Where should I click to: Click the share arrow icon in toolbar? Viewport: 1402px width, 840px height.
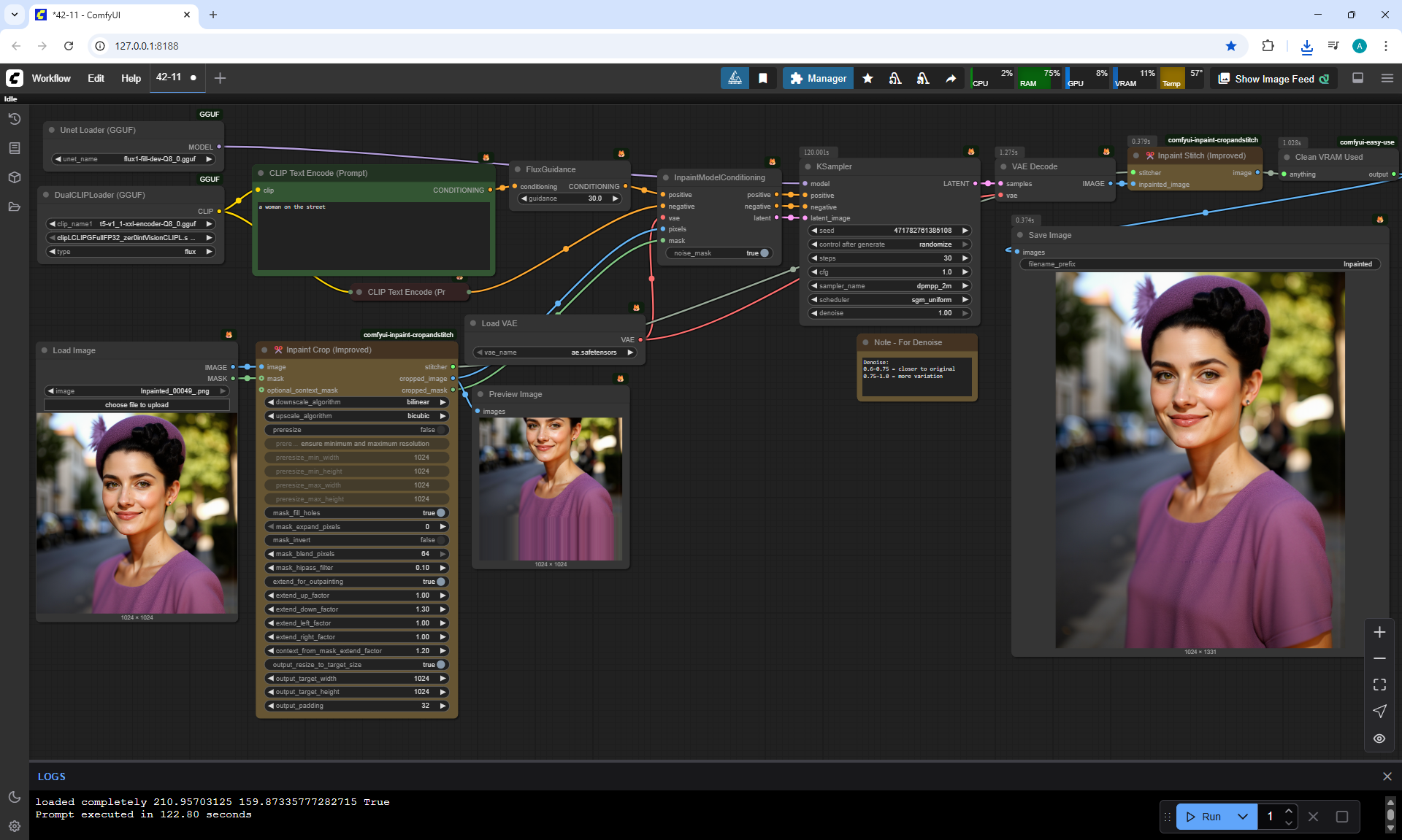951,78
